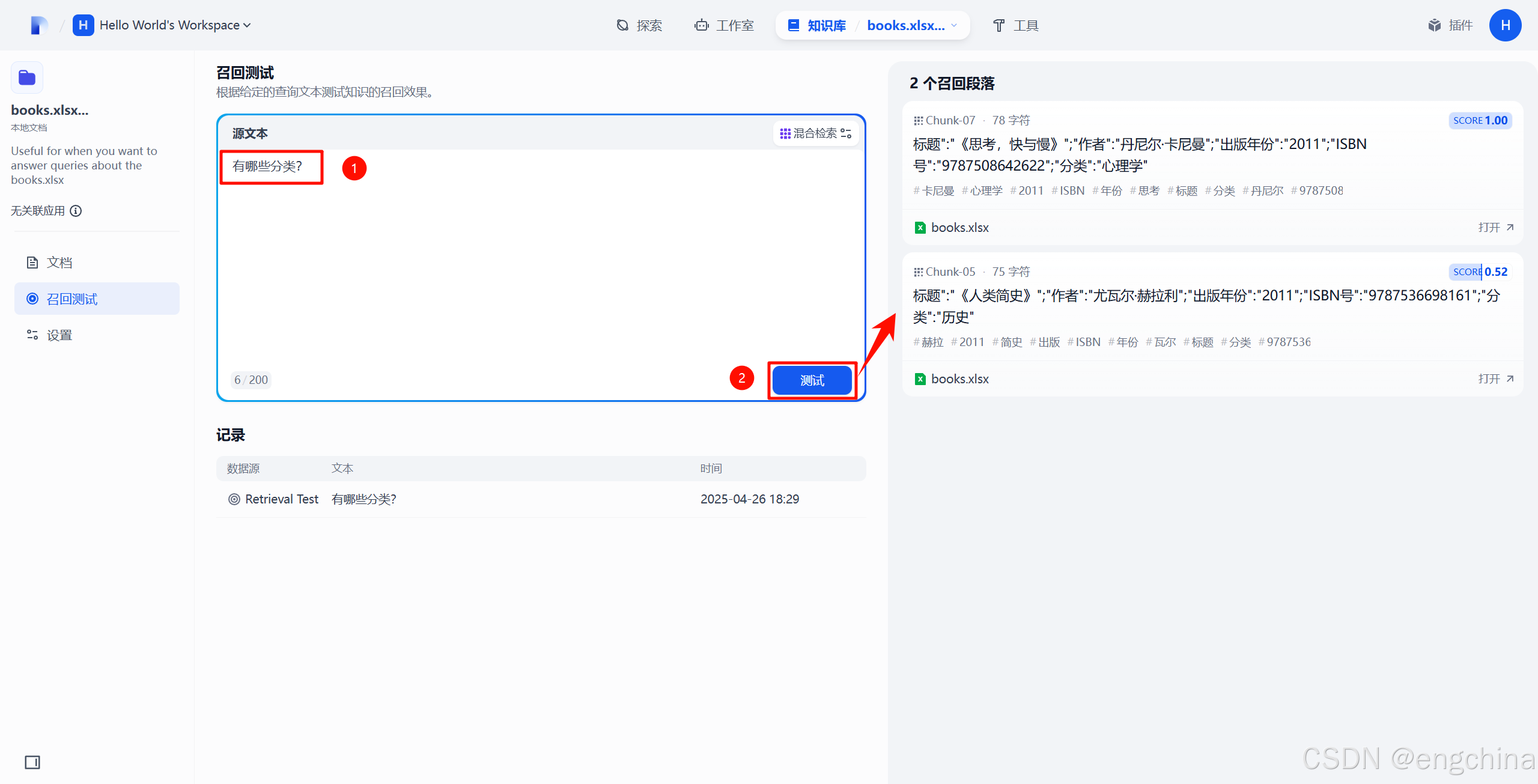This screenshot has width=1538, height=784.
Task: Click the Dify logo icon at top left
Action: [39, 25]
